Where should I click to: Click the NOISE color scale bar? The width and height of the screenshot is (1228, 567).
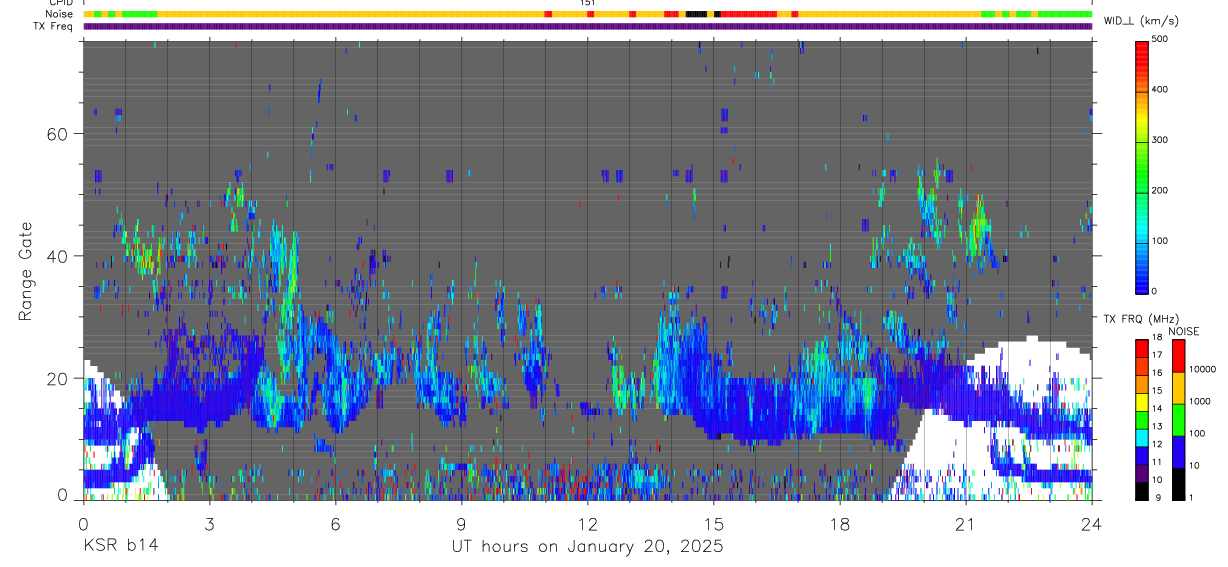click(1178, 418)
